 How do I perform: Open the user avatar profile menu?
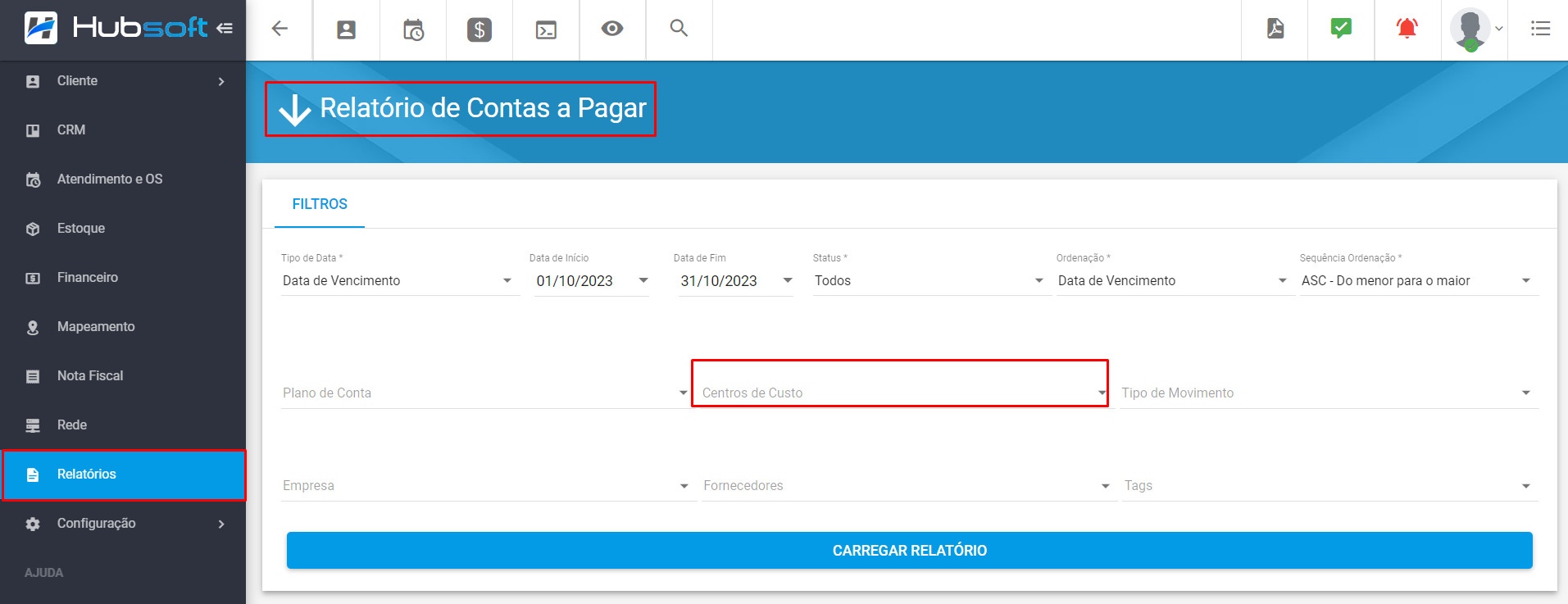pos(1475,30)
